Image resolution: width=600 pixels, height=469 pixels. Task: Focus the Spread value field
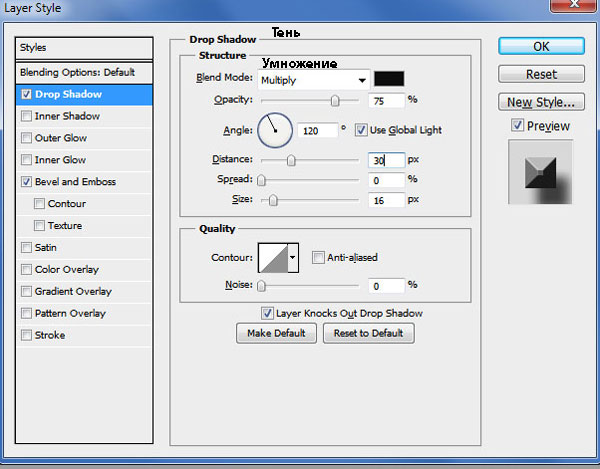pyautogui.click(x=386, y=180)
